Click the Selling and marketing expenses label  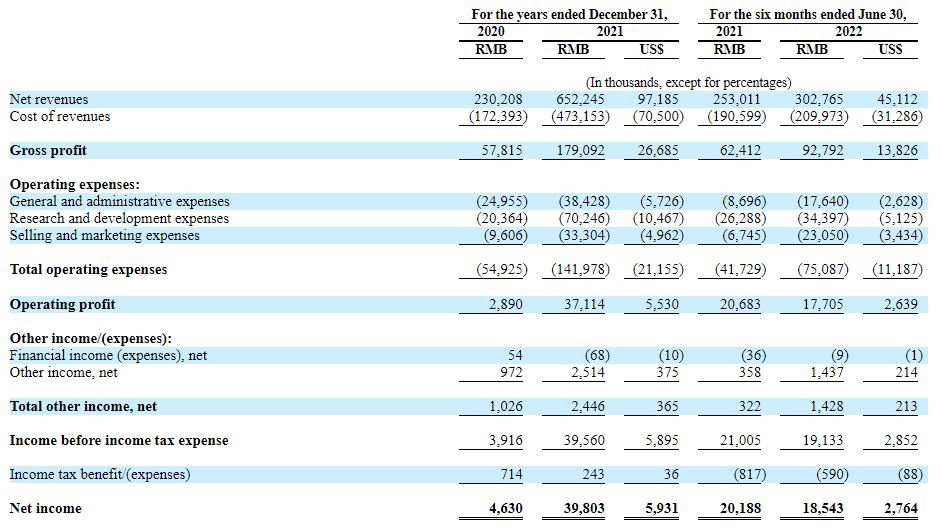(105, 236)
